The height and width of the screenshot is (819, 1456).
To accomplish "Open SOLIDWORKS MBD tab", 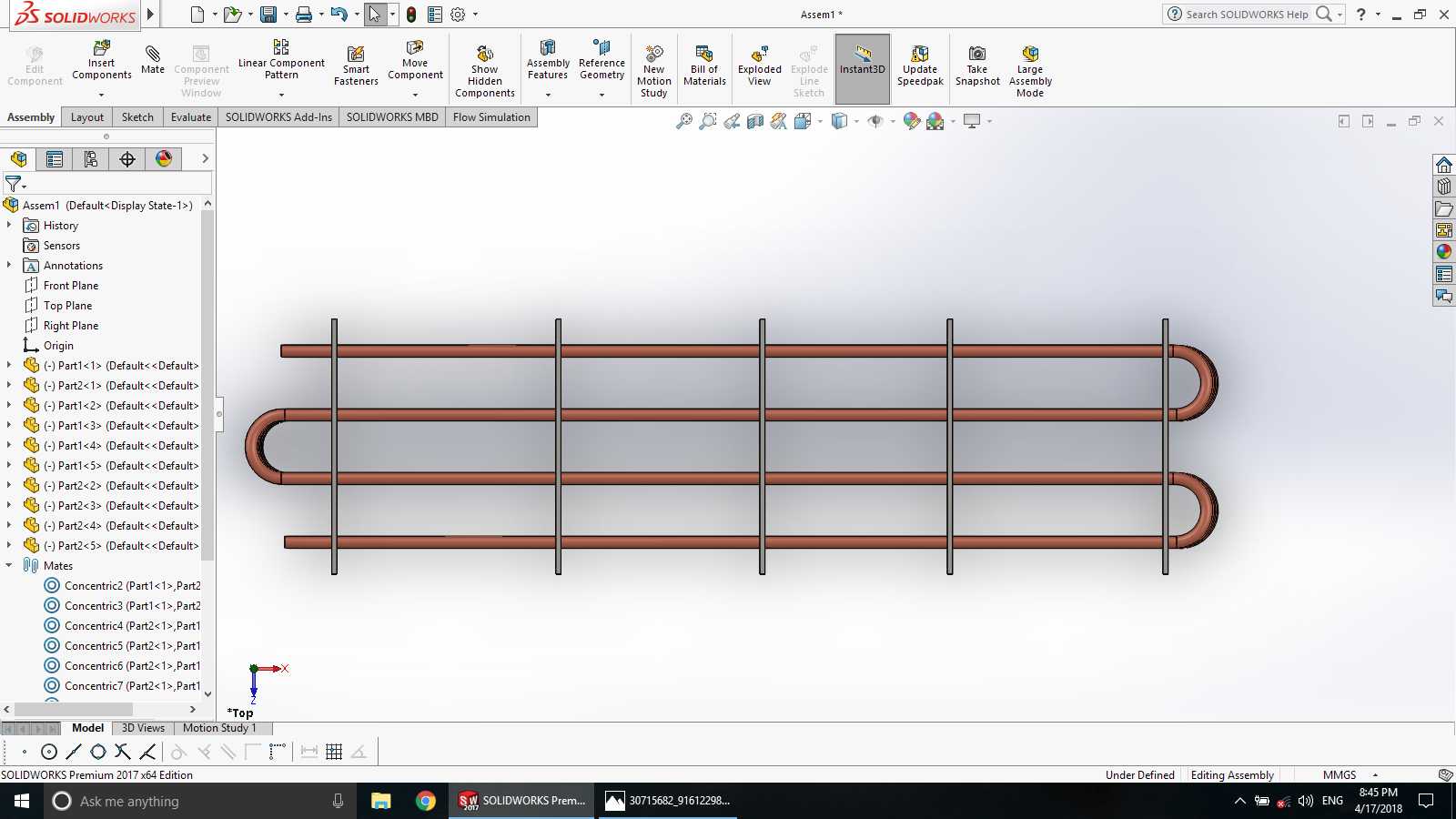I will click(392, 117).
